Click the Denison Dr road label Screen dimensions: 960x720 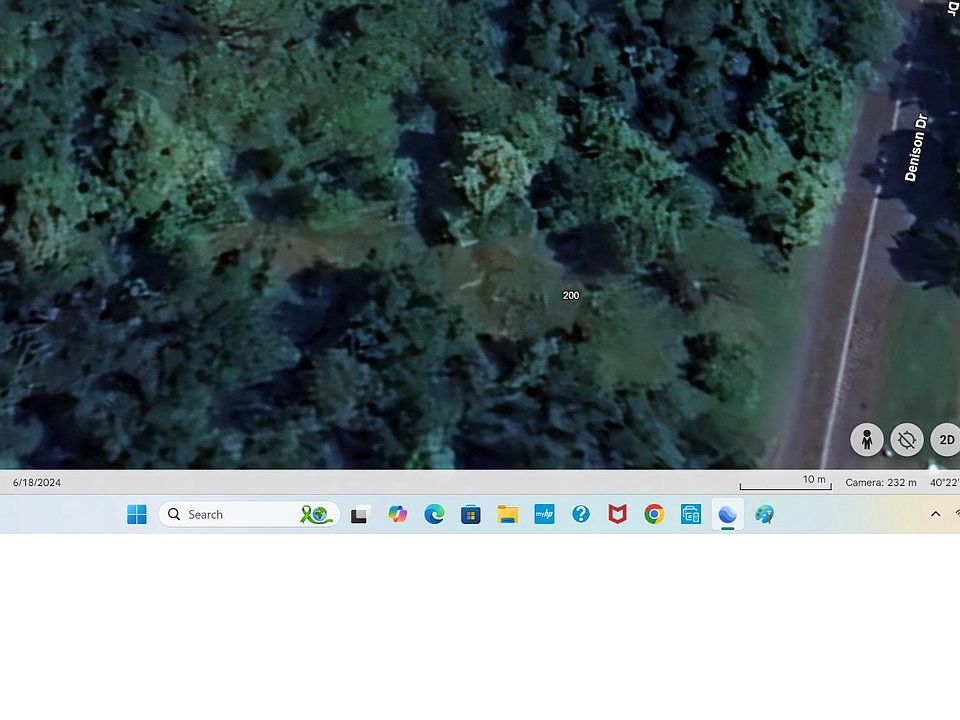[916, 148]
